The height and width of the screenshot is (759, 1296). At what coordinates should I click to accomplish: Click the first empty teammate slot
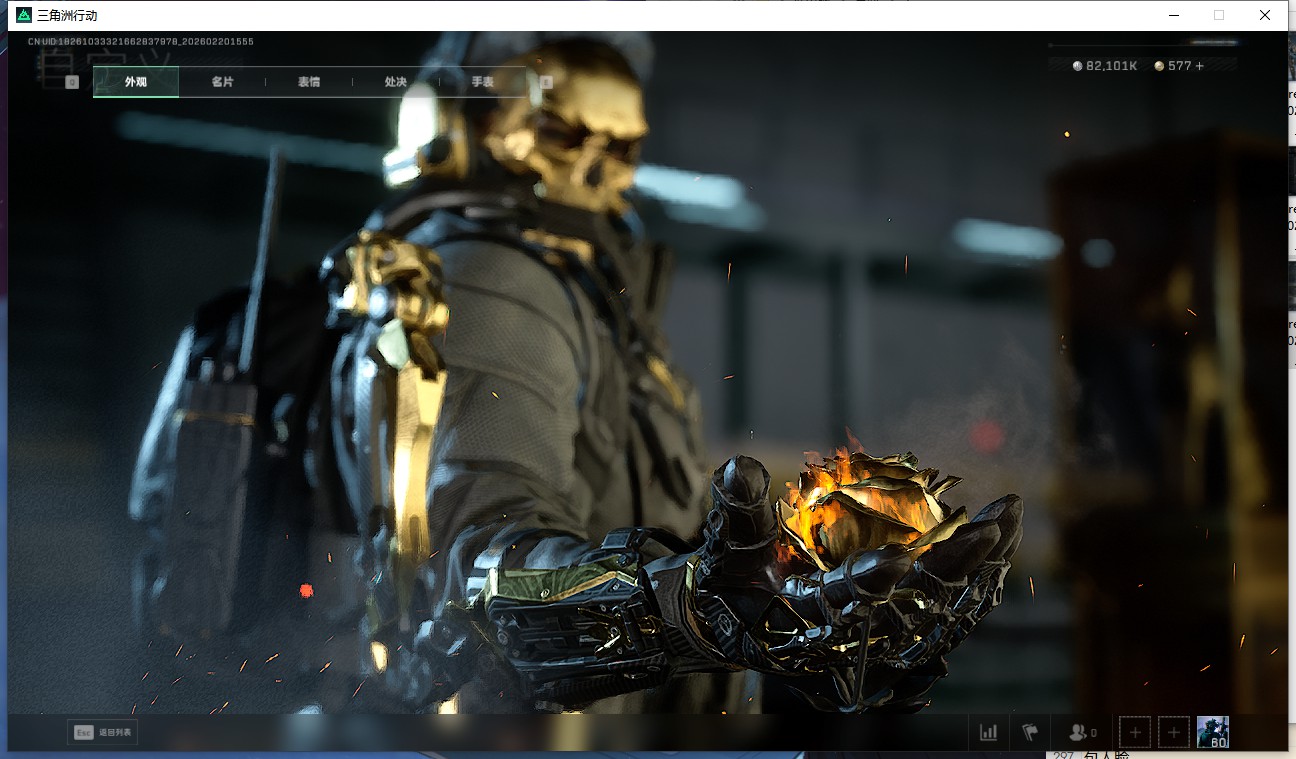coord(1135,732)
